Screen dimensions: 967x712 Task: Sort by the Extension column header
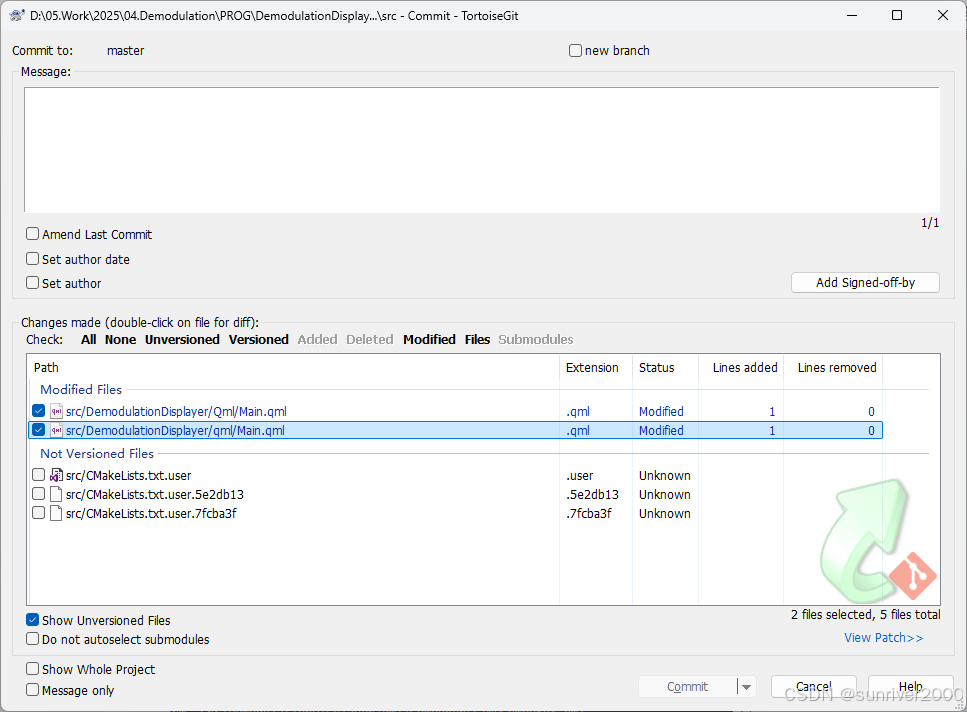(x=596, y=367)
